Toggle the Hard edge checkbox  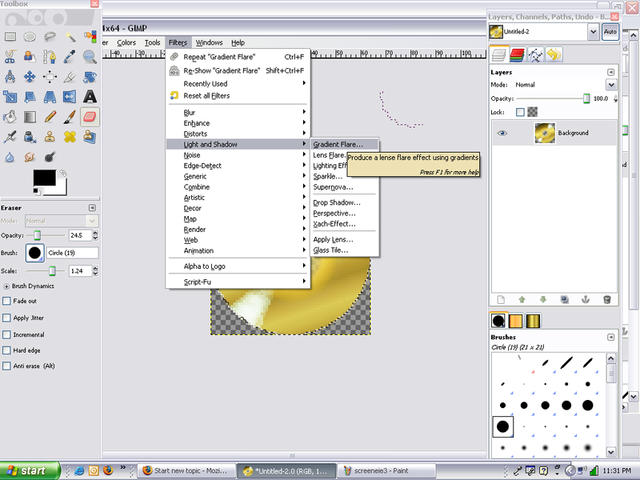pos(7,350)
